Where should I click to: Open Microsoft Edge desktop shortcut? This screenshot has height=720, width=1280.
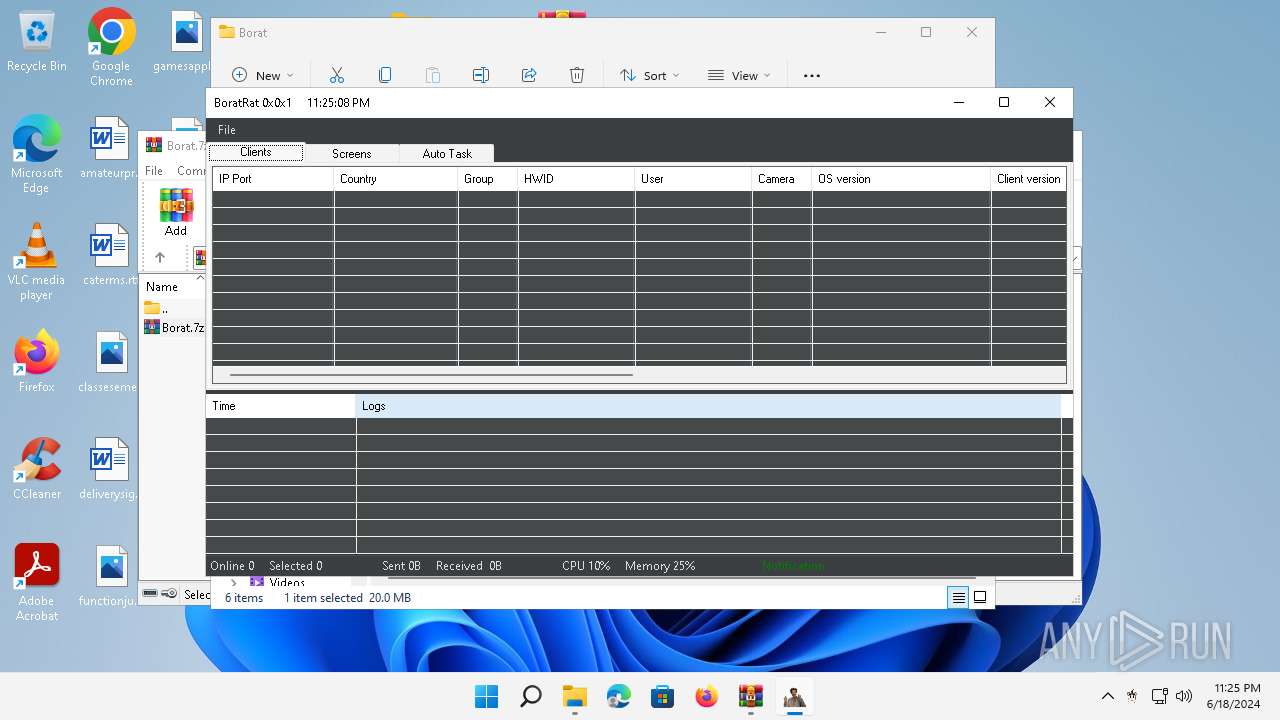click(37, 154)
